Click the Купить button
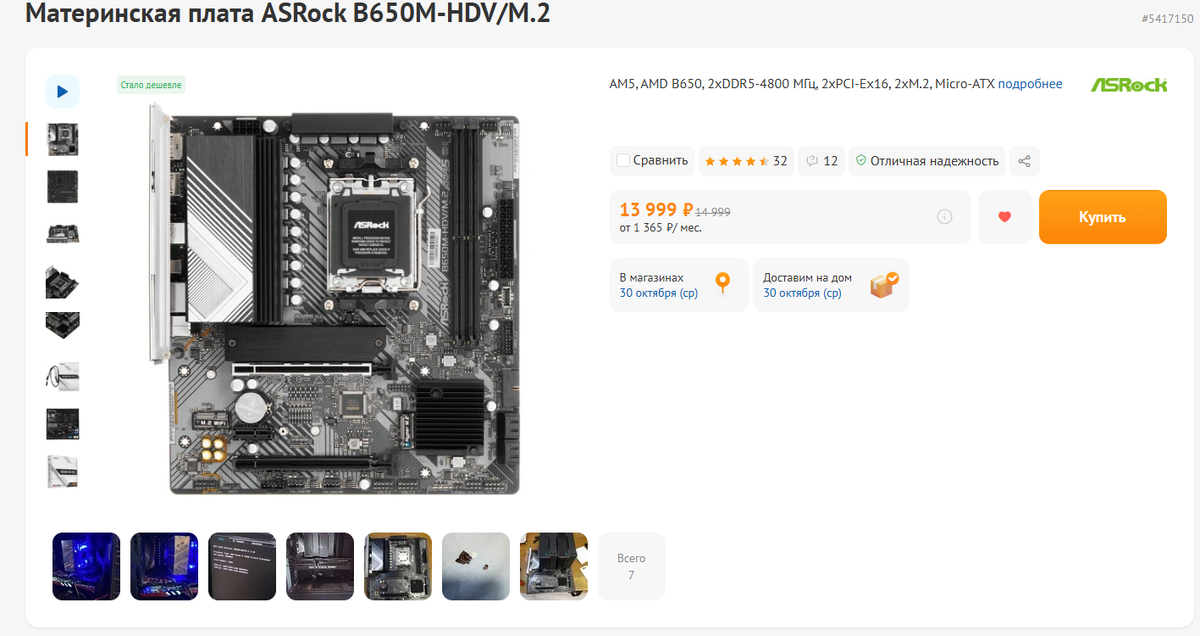Image resolution: width=1200 pixels, height=636 pixels. [x=1102, y=217]
